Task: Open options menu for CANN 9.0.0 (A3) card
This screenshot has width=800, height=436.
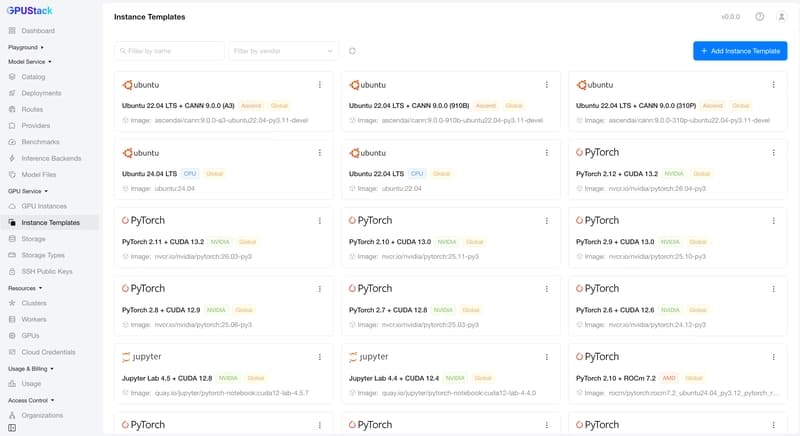Action: [x=320, y=85]
